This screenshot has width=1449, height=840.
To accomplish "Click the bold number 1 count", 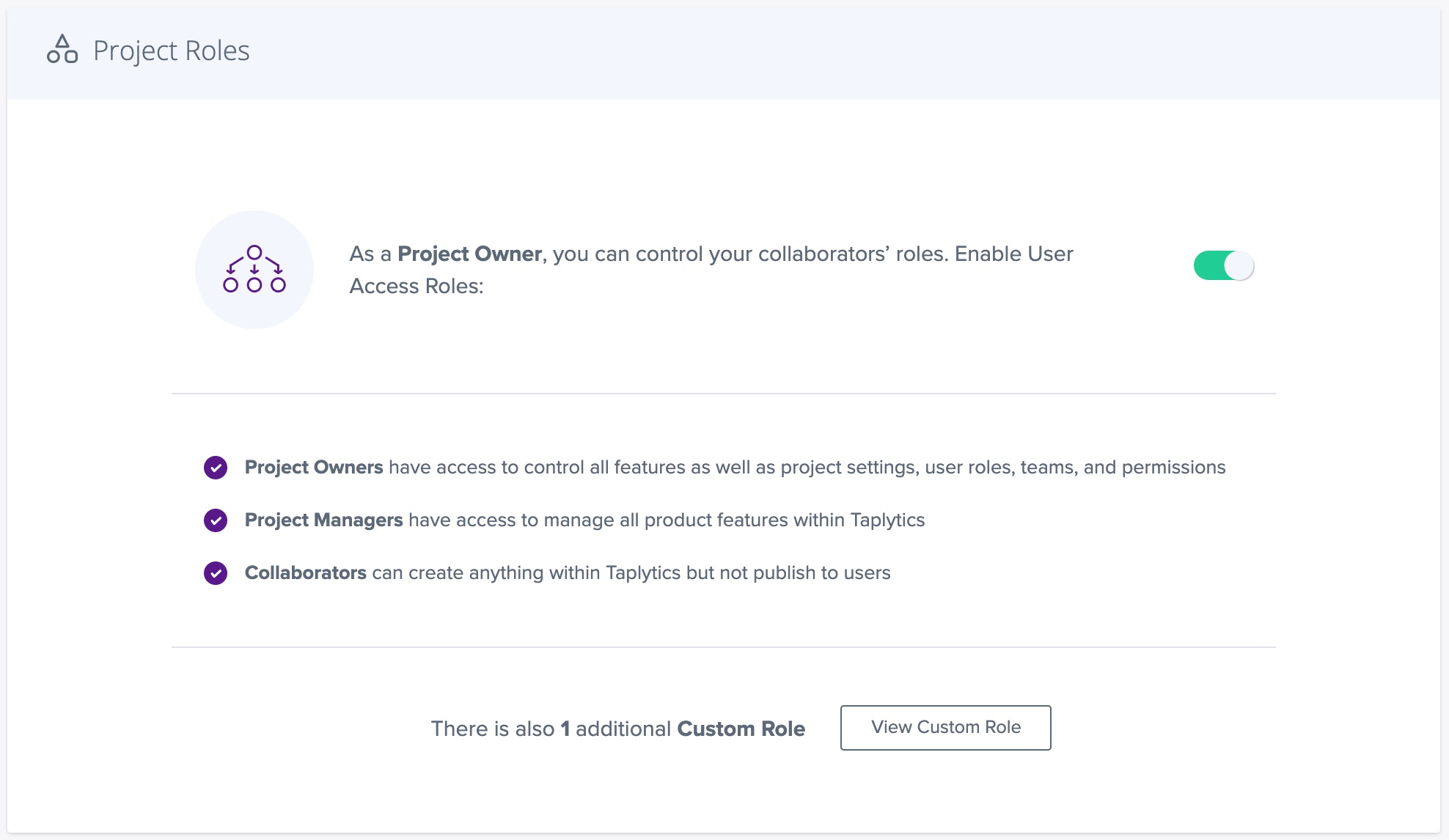I will [565, 729].
